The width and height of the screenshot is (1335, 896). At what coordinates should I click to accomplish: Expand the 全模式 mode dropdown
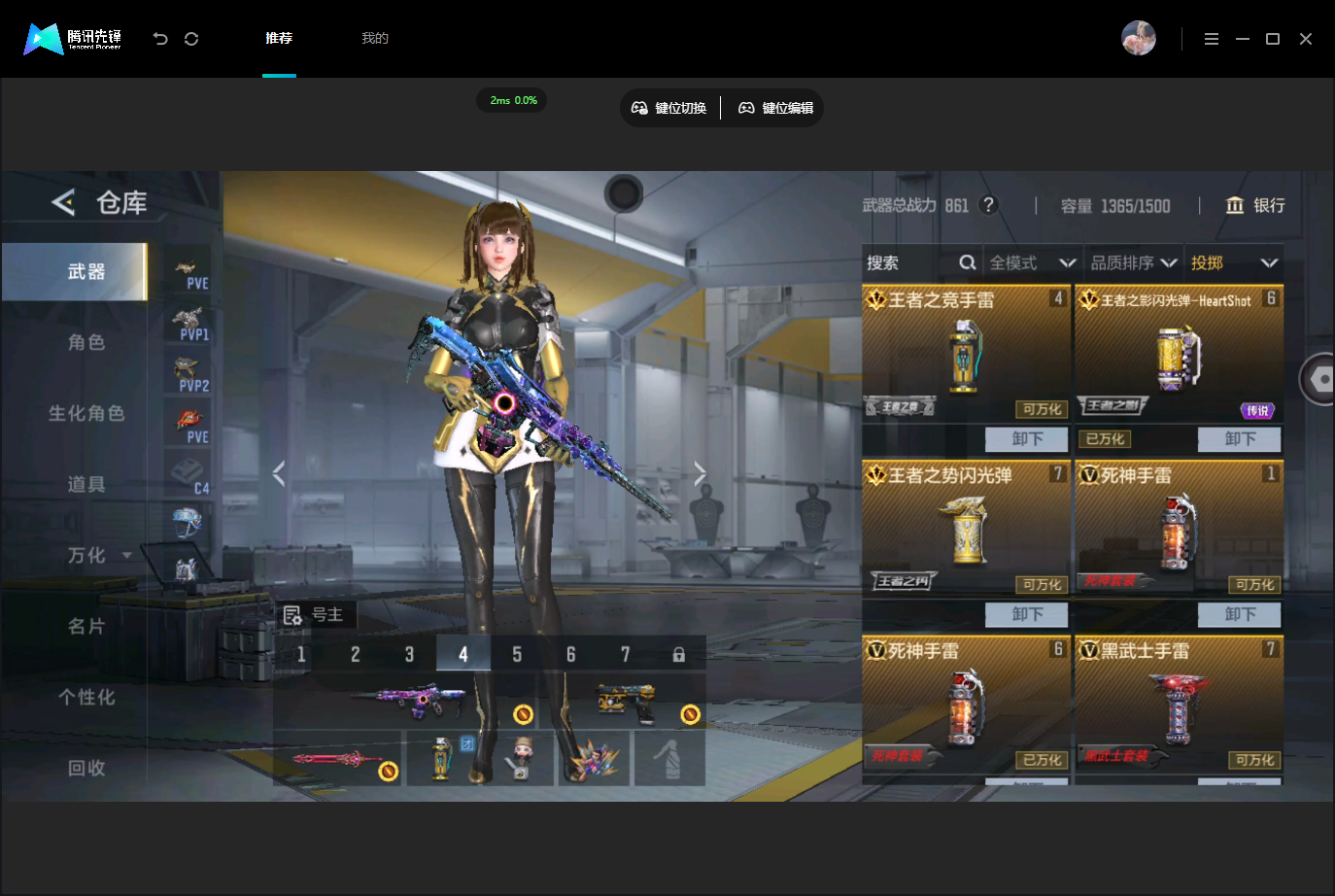click(x=1032, y=262)
